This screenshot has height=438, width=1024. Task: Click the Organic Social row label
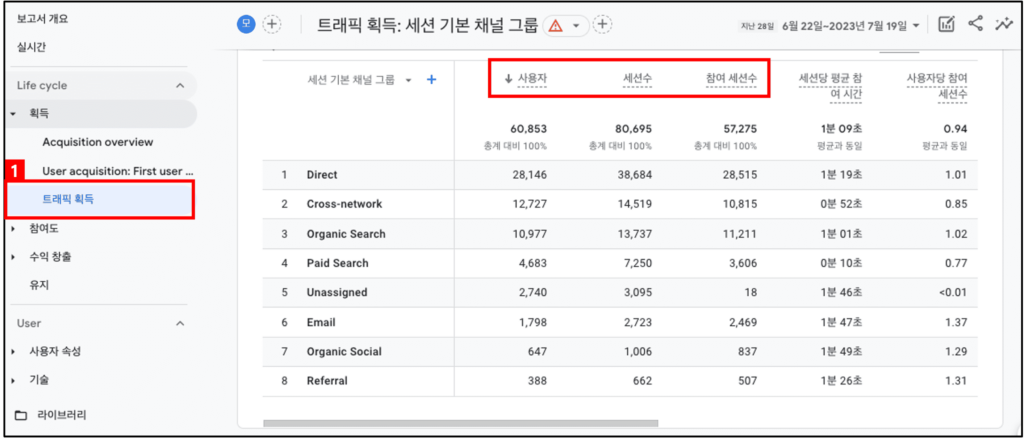344,351
